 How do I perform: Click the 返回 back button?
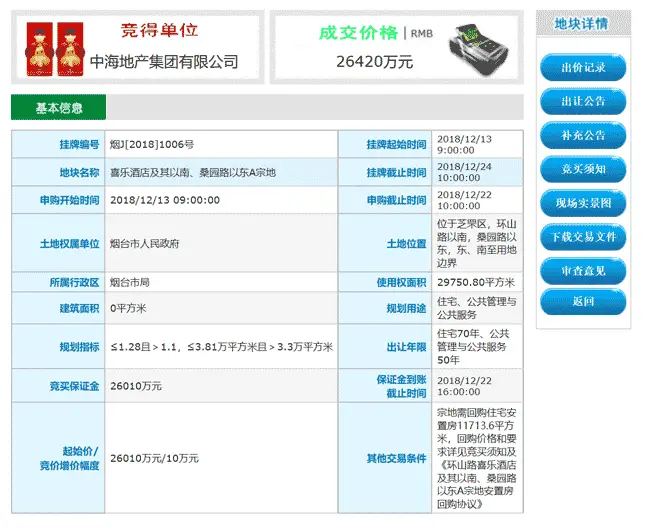[583, 301]
